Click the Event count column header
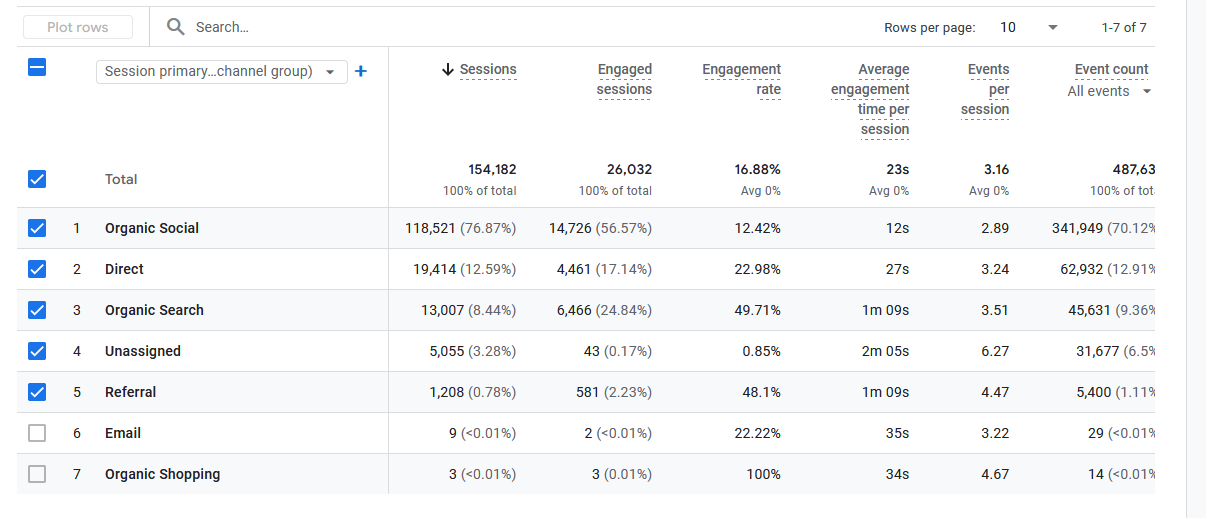The image size is (1206, 518). tap(1111, 69)
